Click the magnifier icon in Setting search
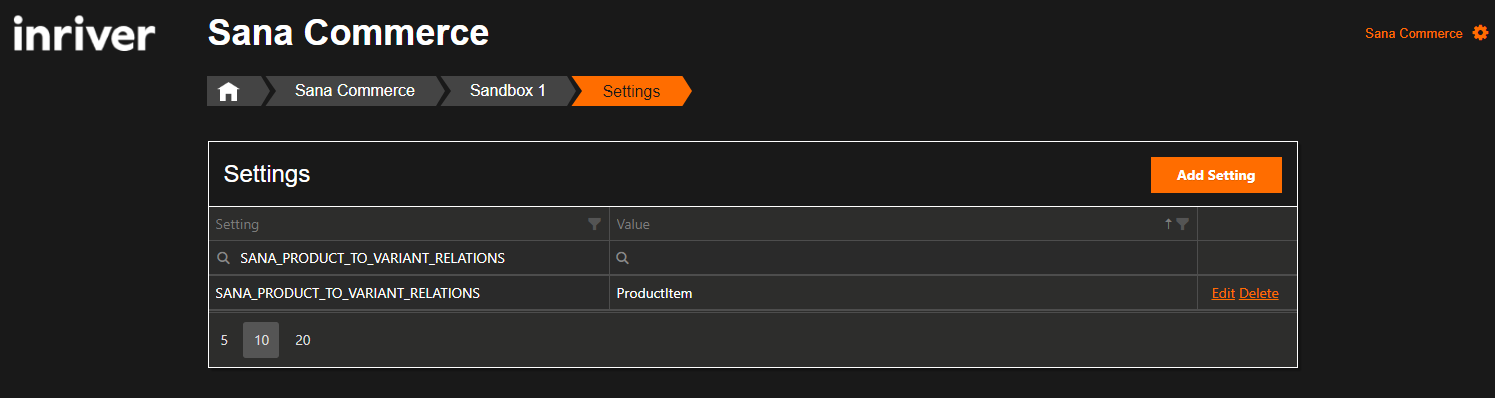This screenshot has width=1495, height=398. pyautogui.click(x=223, y=258)
